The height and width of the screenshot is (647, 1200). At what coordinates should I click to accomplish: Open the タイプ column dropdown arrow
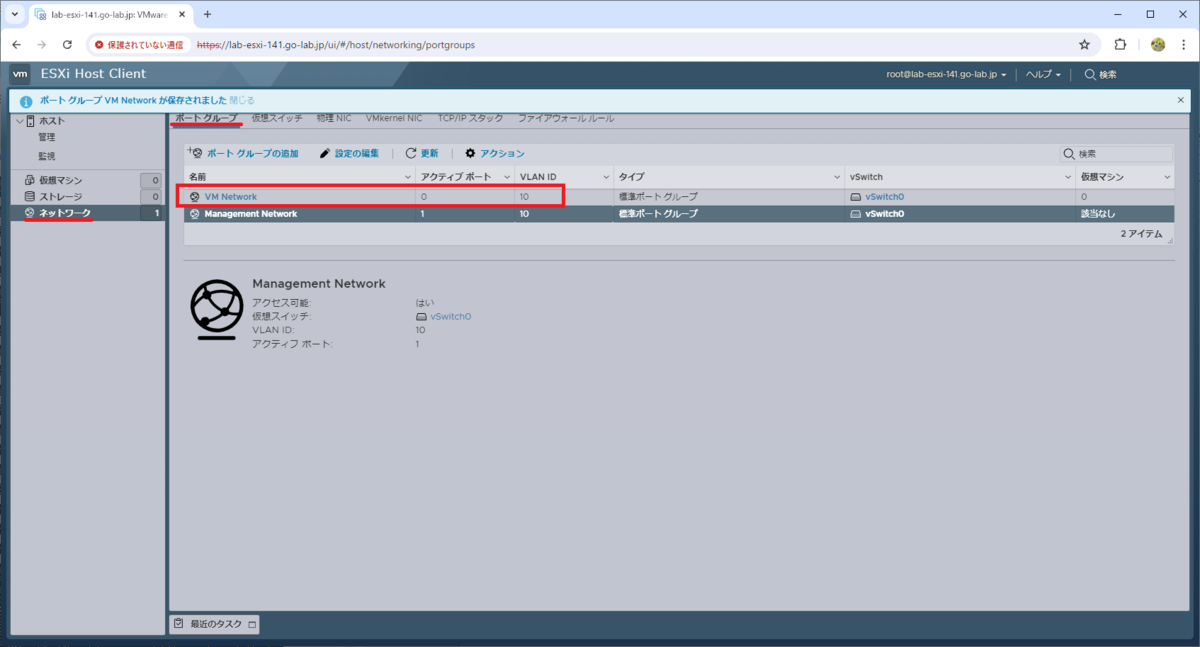tap(837, 177)
